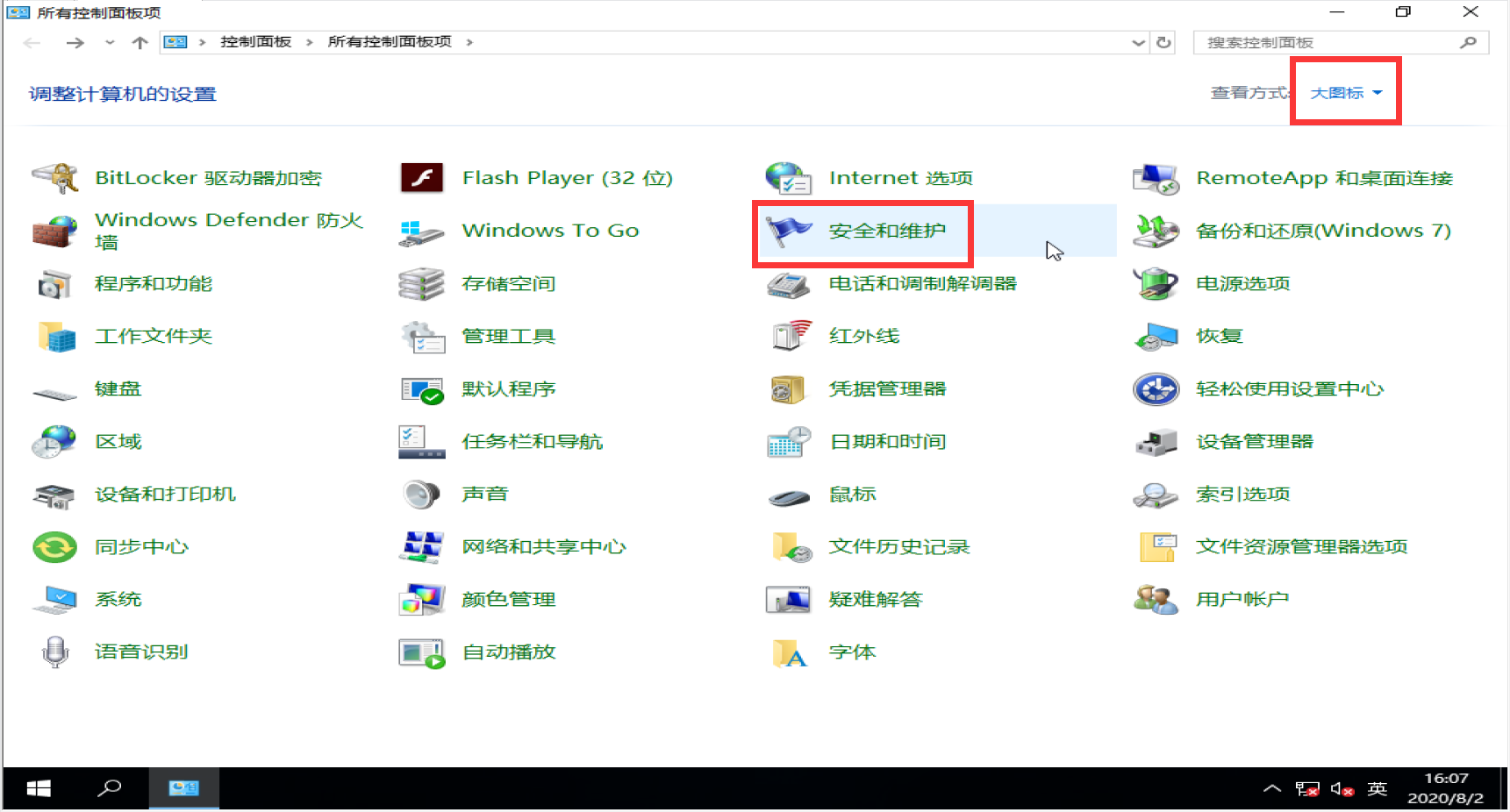
Task: Click the 文件资源管理器选项 icon
Action: 1158,547
